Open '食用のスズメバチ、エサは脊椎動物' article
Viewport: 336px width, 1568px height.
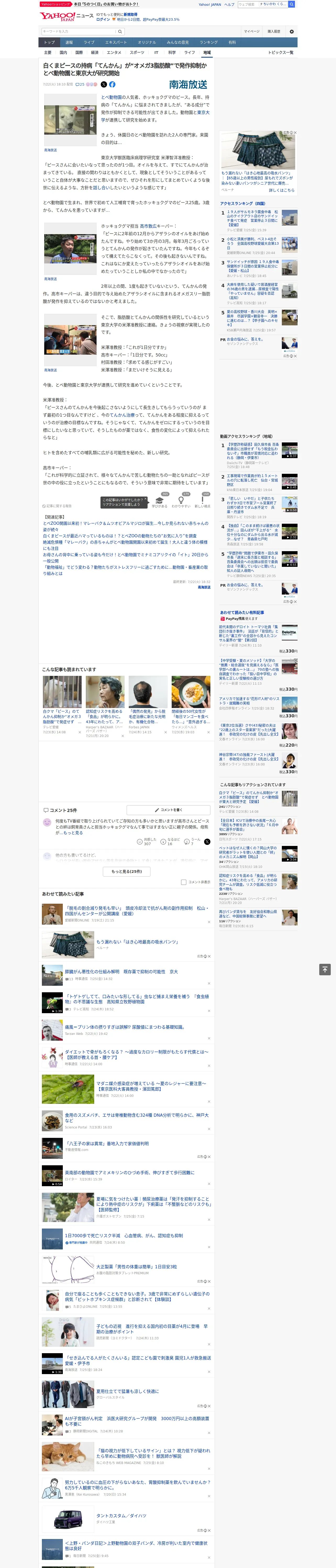click(x=137, y=1117)
